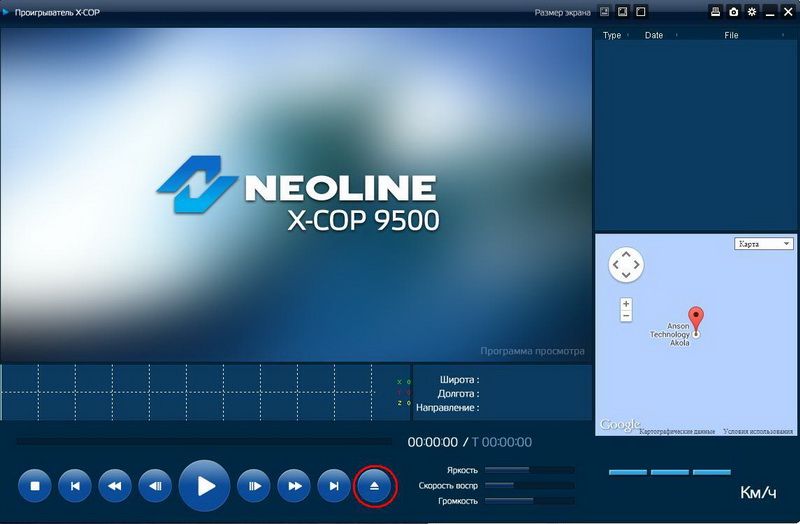
Task: Click the Fast forward button
Action: [x=293, y=486]
